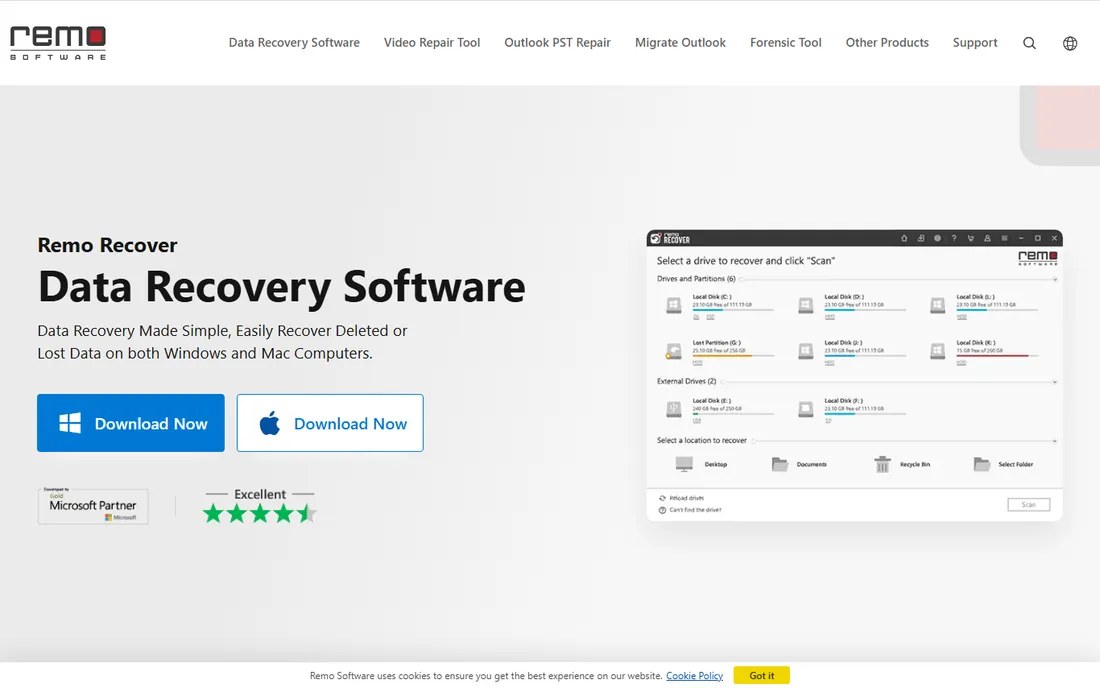1100x688 pixels.
Task: Open the language globe selector
Action: (1070, 43)
